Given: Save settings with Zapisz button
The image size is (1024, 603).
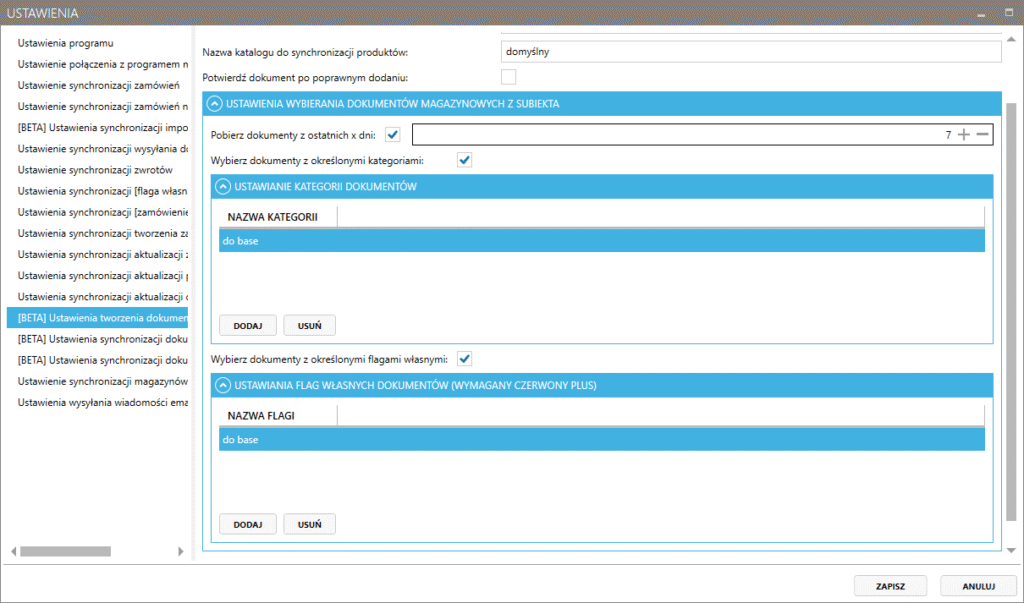Looking at the screenshot, I should point(890,585).
